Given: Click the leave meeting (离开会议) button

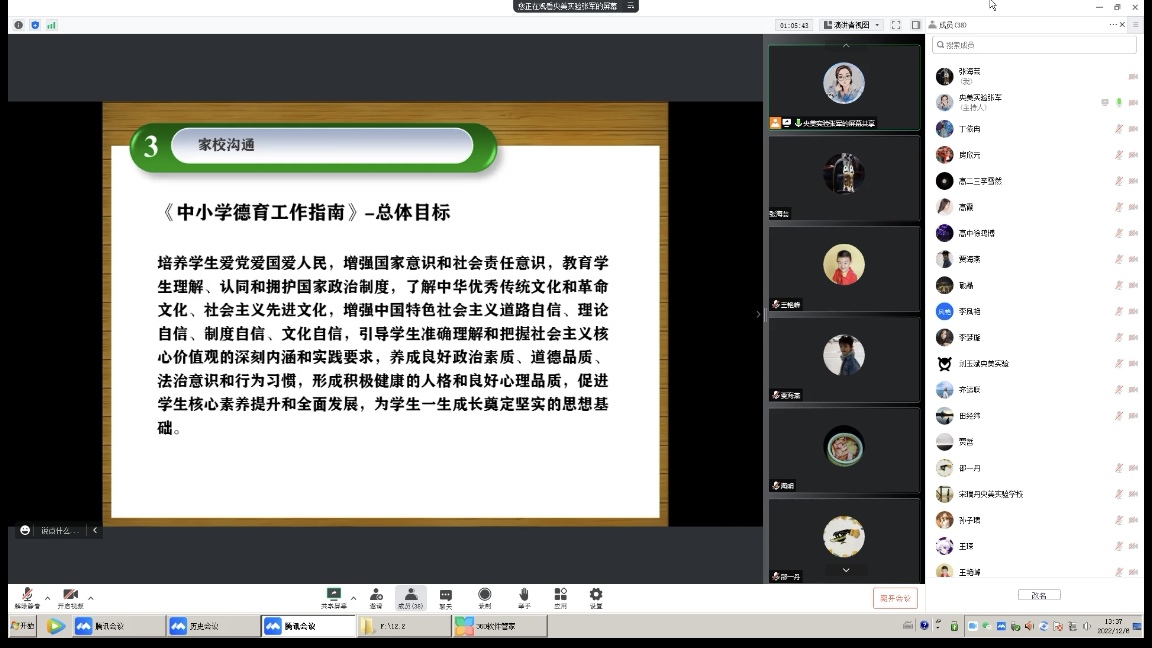Looking at the screenshot, I should coord(895,598).
